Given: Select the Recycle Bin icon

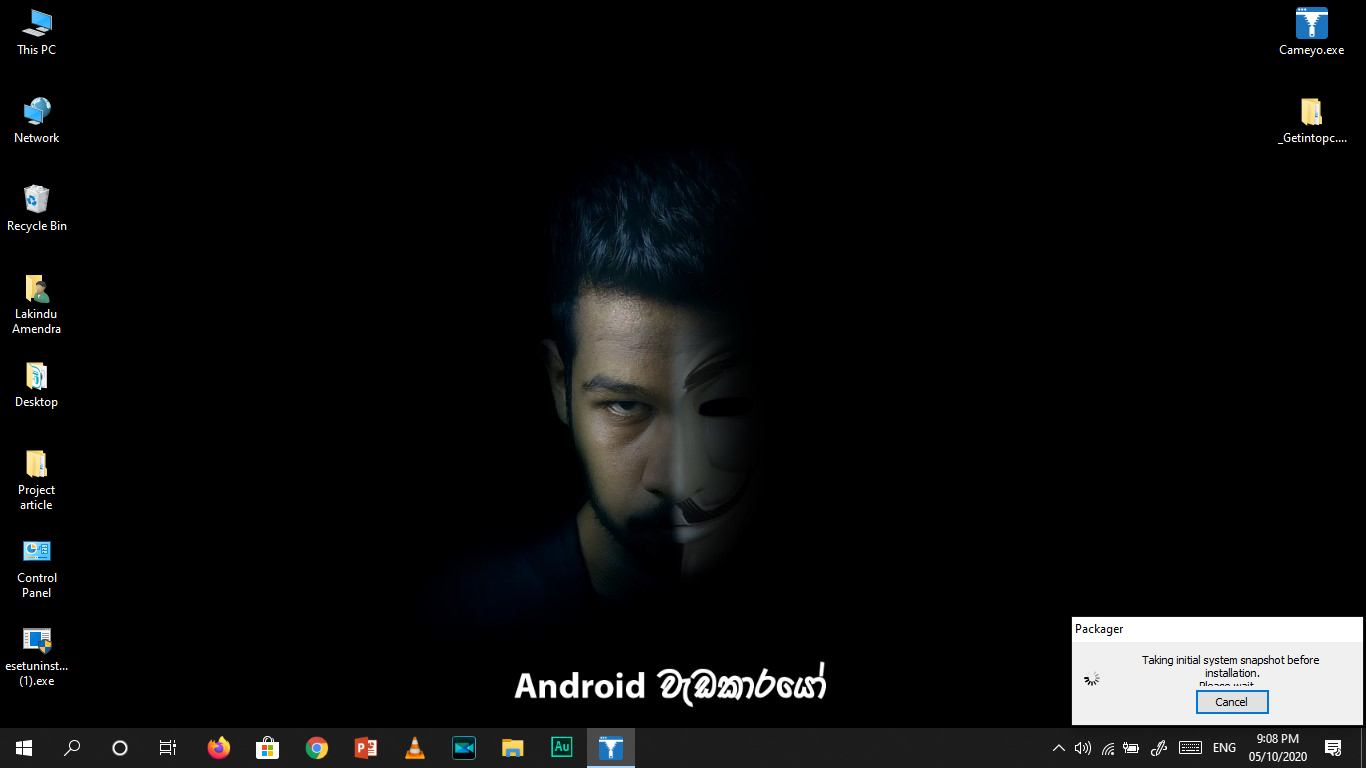Looking at the screenshot, I should [37, 208].
